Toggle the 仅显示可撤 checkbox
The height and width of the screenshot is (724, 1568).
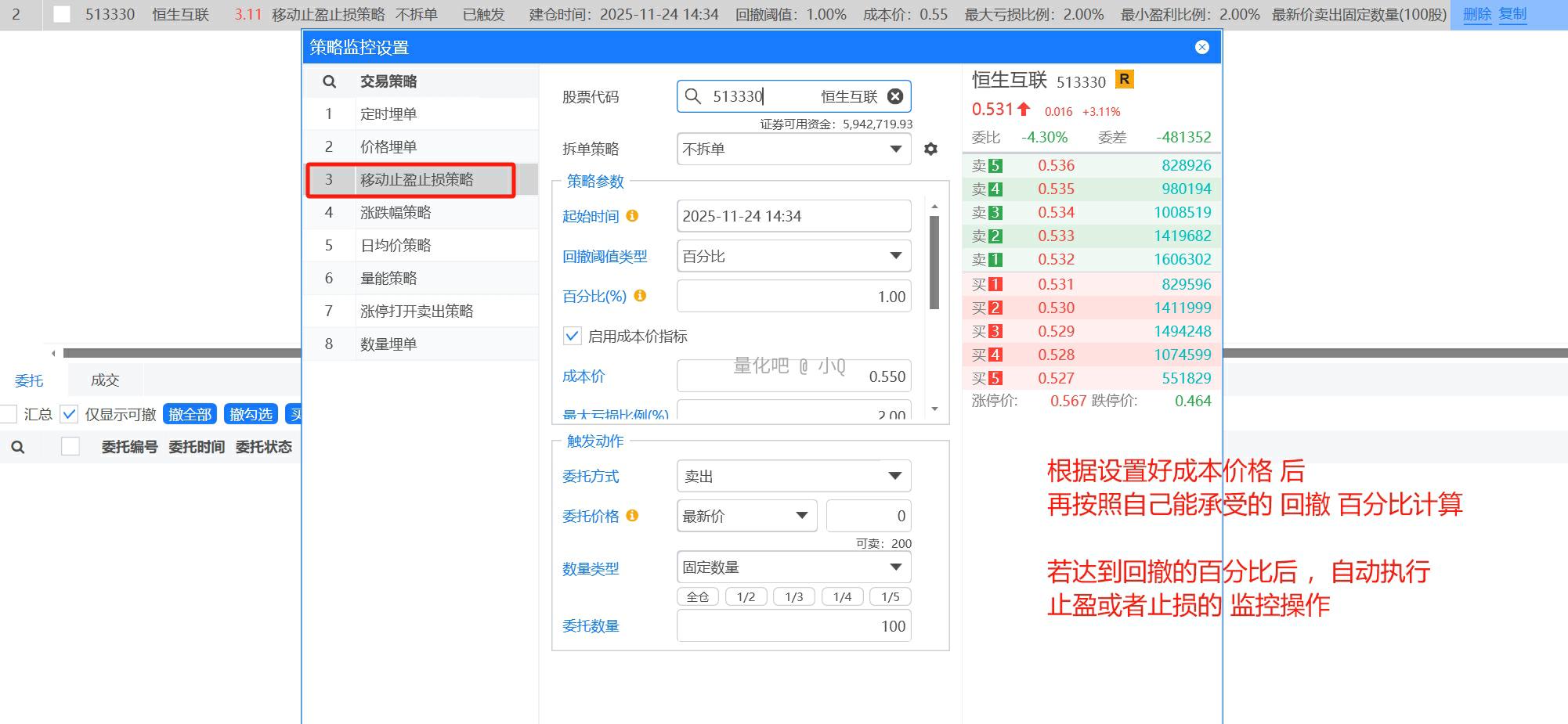point(70,414)
